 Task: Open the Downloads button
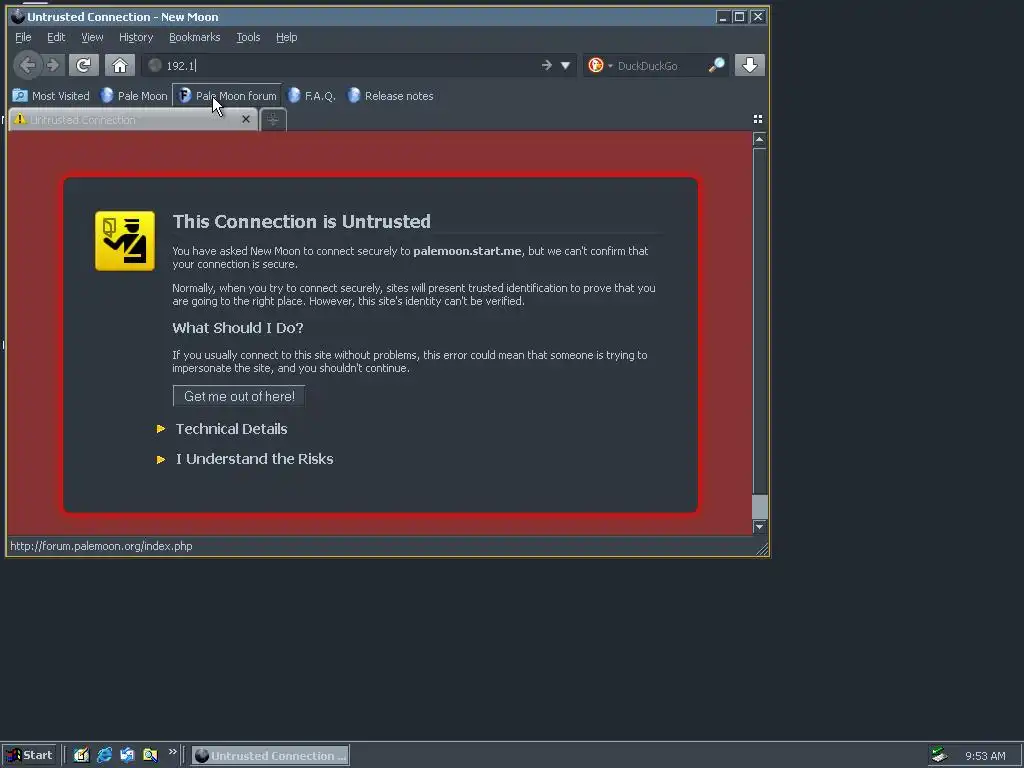(750, 65)
